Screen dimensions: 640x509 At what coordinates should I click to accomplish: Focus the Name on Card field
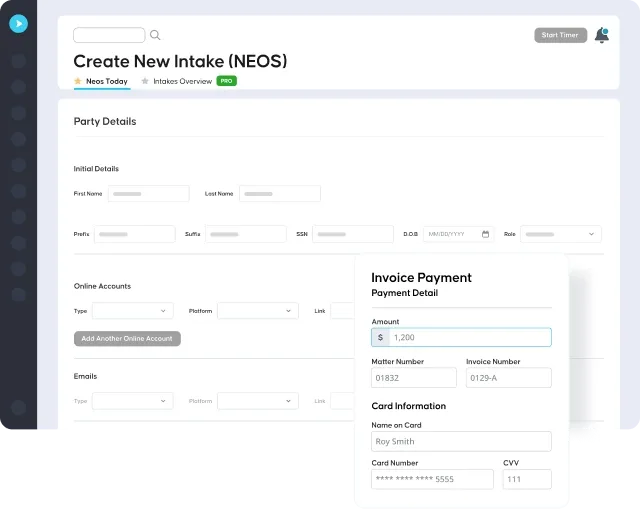[461, 441]
